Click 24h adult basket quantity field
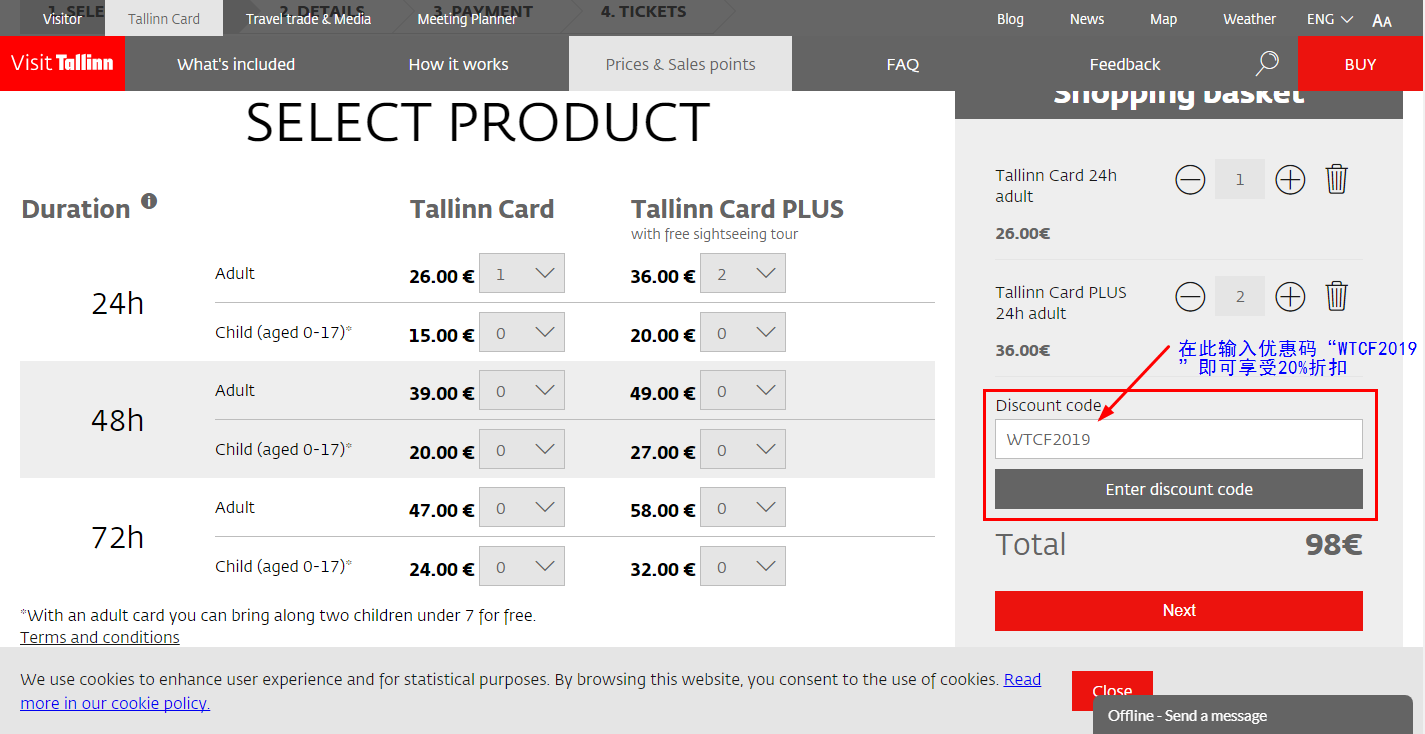Screen dimensions: 1425x734 [1240, 180]
